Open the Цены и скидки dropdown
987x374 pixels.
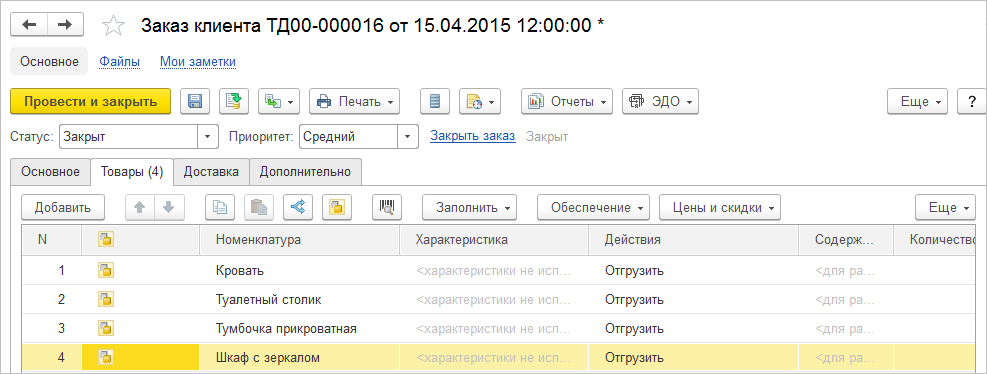[720, 207]
